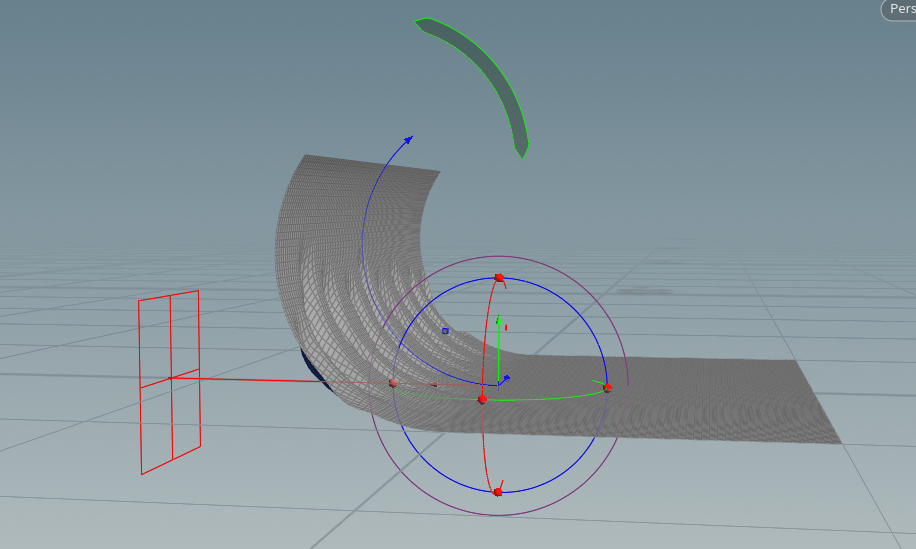Viewport: 916px width, 549px height.
Task: Click the red dot on green ring
Action: point(482,399)
